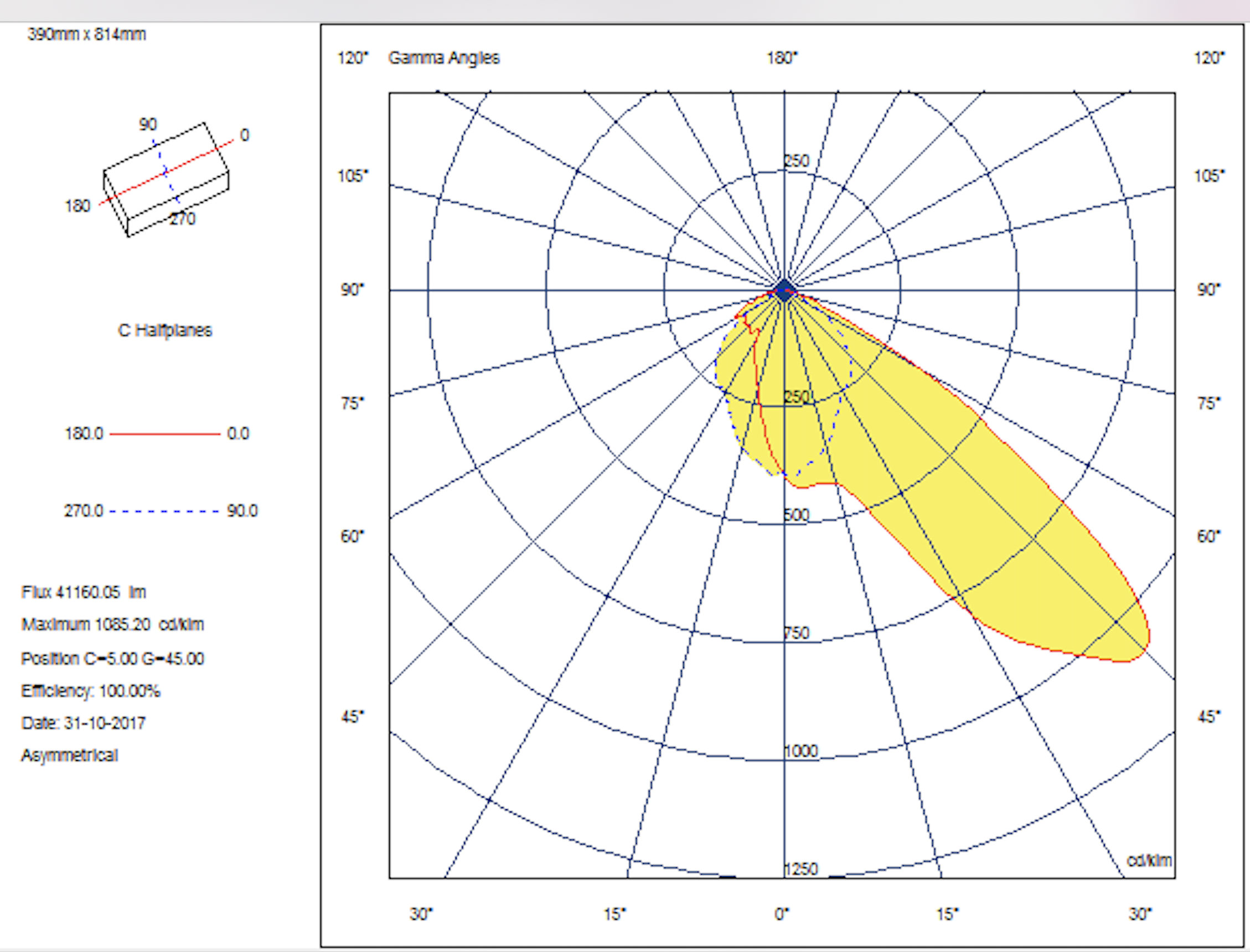The width and height of the screenshot is (1250, 952).
Task: Click the 1250 label at plot bottom
Action: pos(801,870)
